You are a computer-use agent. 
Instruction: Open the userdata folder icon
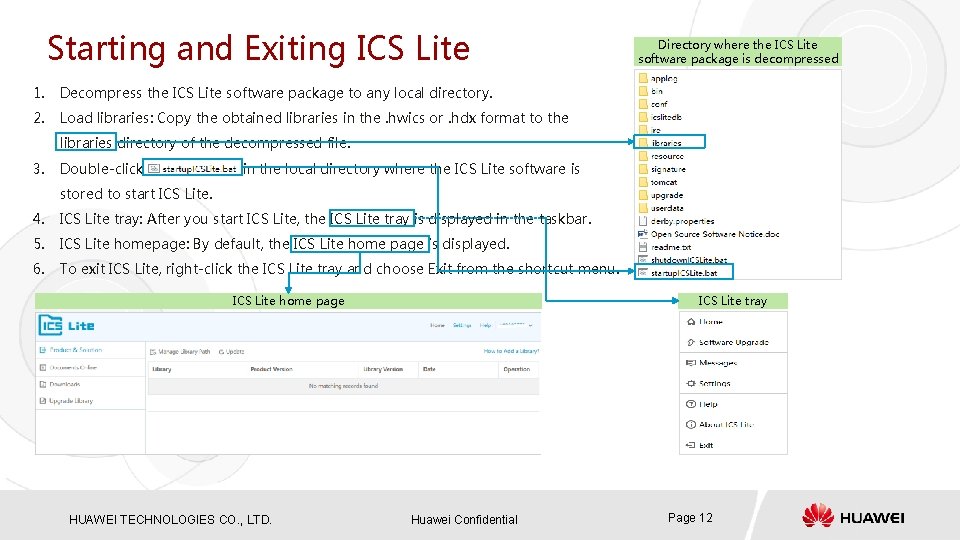[643, 208]
